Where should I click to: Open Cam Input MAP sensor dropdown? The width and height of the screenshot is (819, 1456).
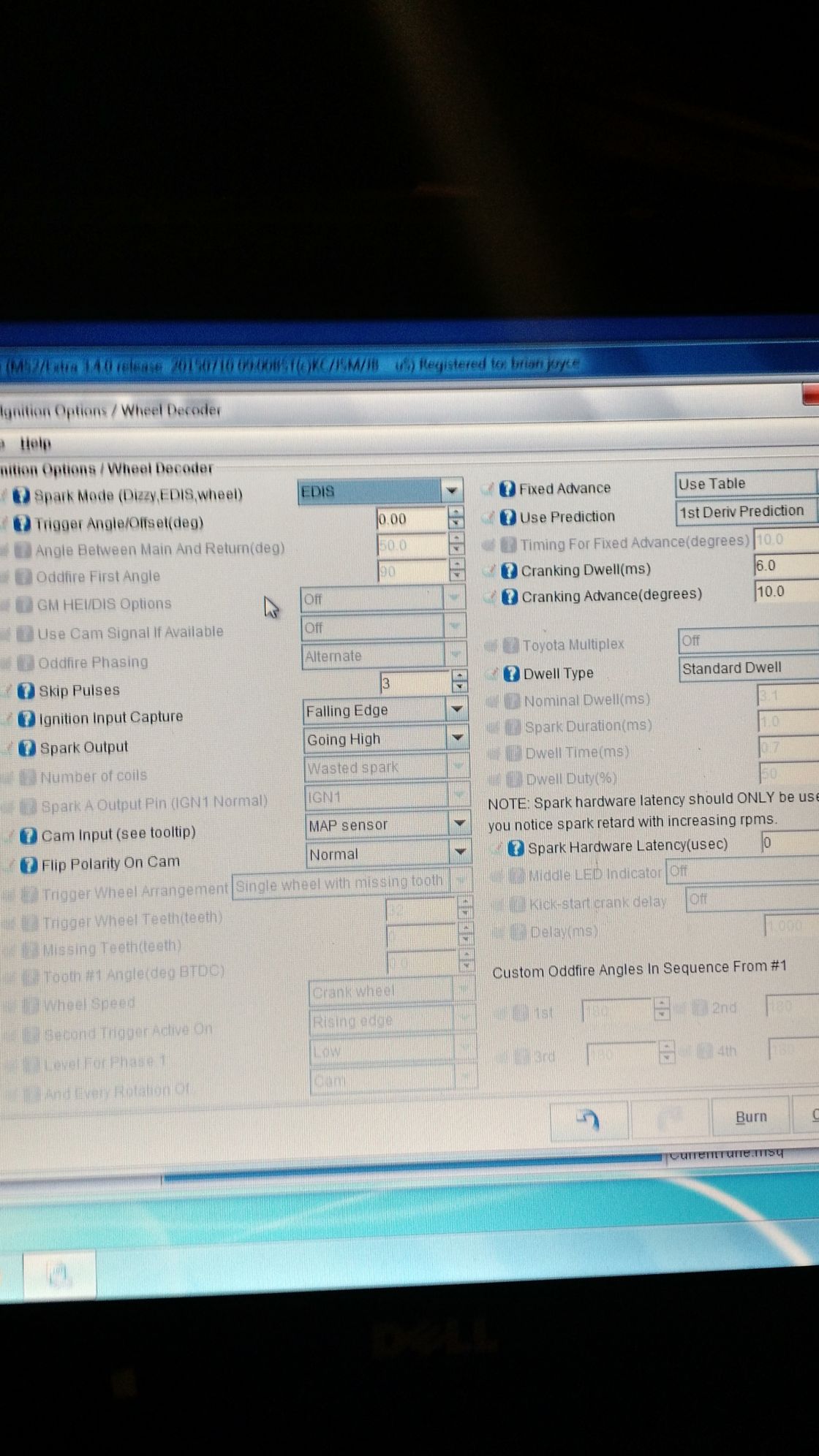point(388,824)
